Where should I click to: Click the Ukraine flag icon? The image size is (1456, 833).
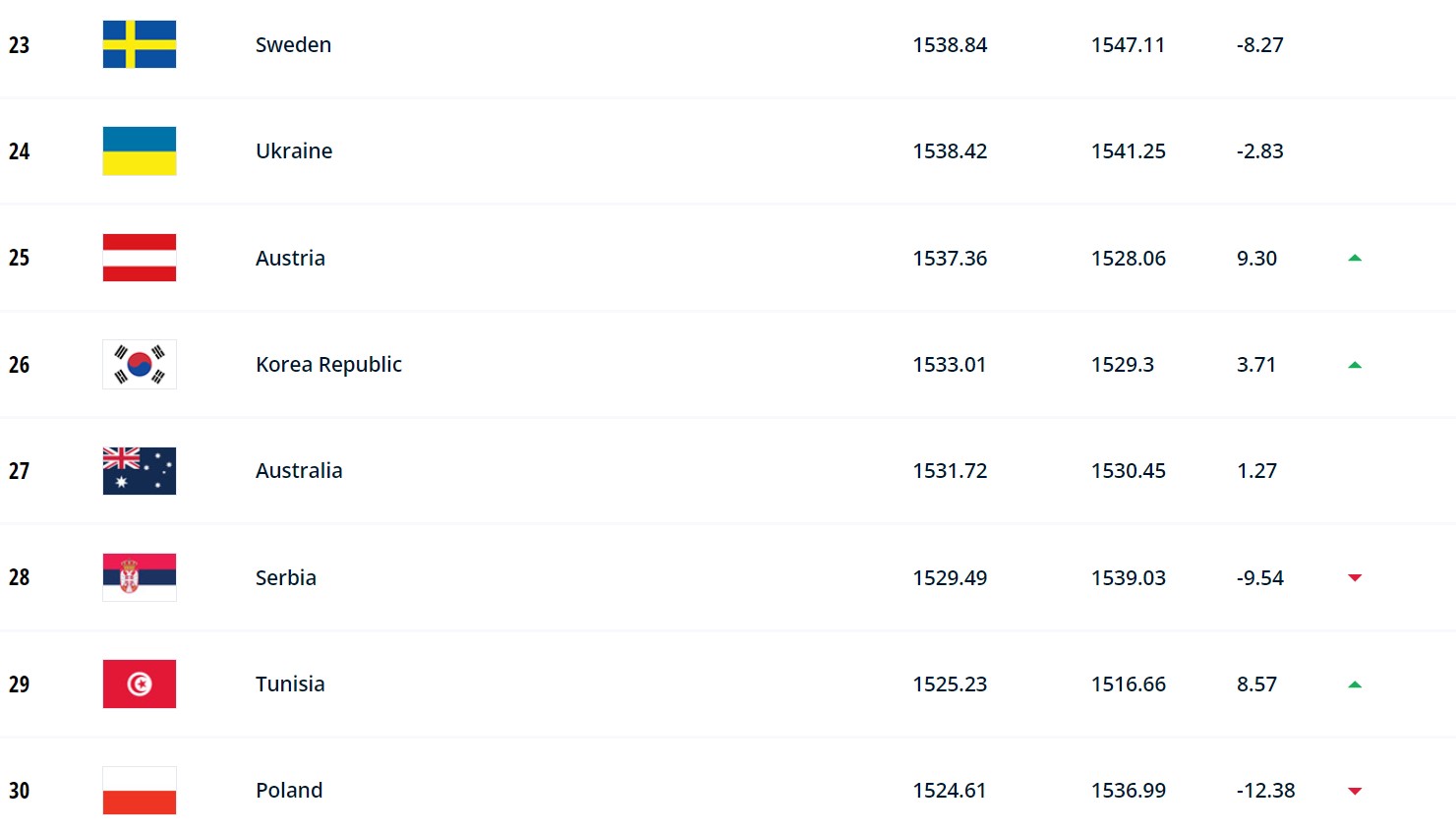pos(140,150)
